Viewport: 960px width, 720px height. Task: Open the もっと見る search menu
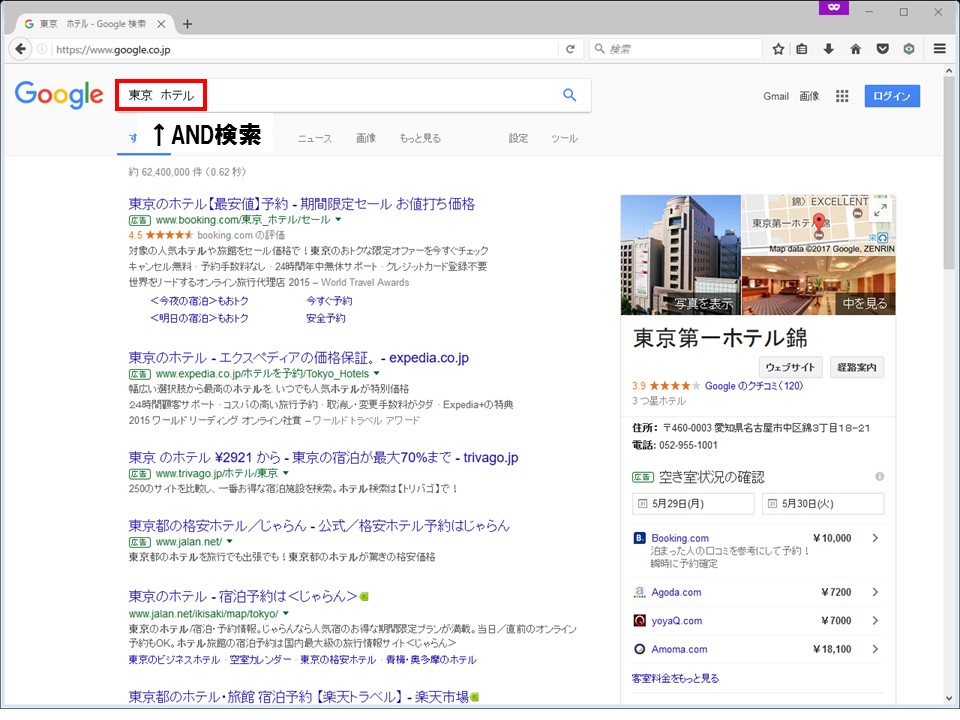420,138
